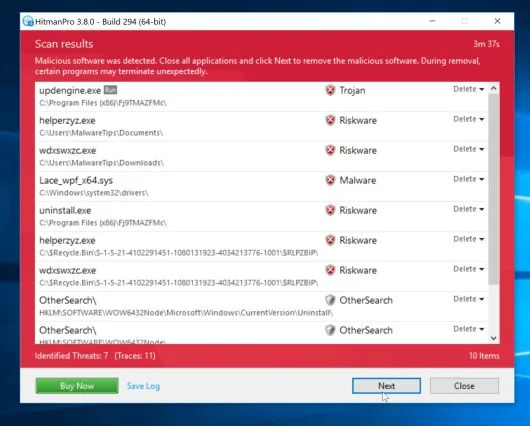Open Delete dropdown for Lace_wpf_x64.sys
This screenshot has width=530, height=426.
point(468,179)
